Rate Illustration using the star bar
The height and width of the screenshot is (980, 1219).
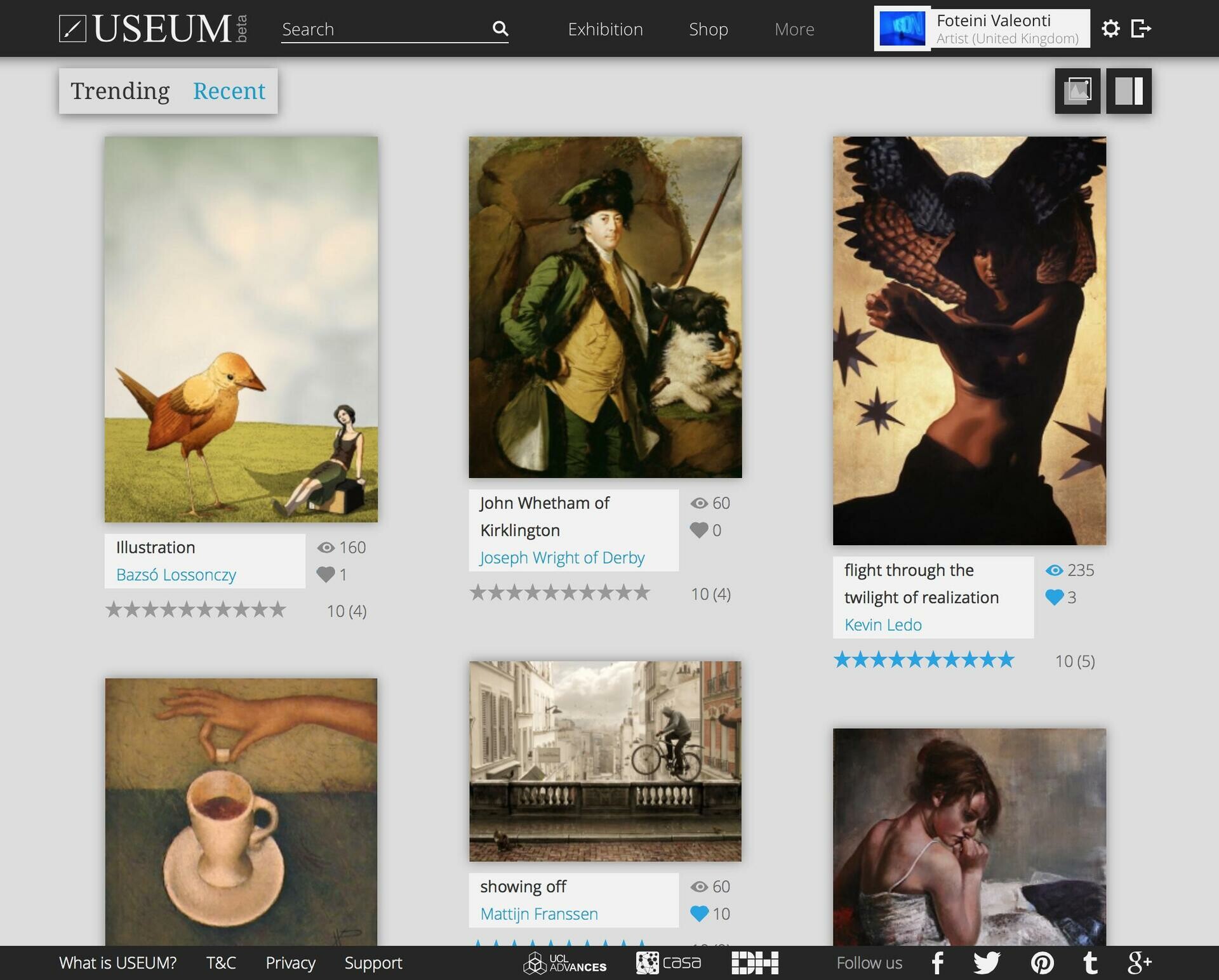click(196, 610)
